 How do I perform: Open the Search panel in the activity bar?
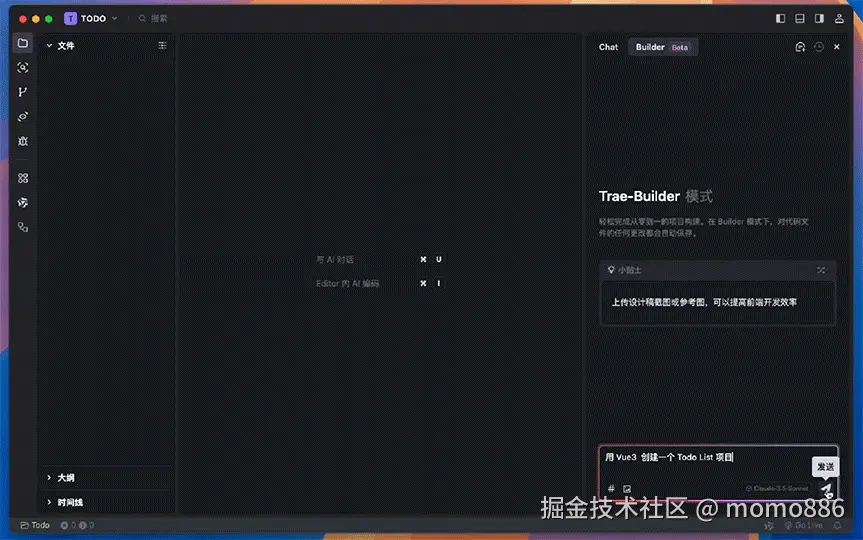tap(23, 68)
